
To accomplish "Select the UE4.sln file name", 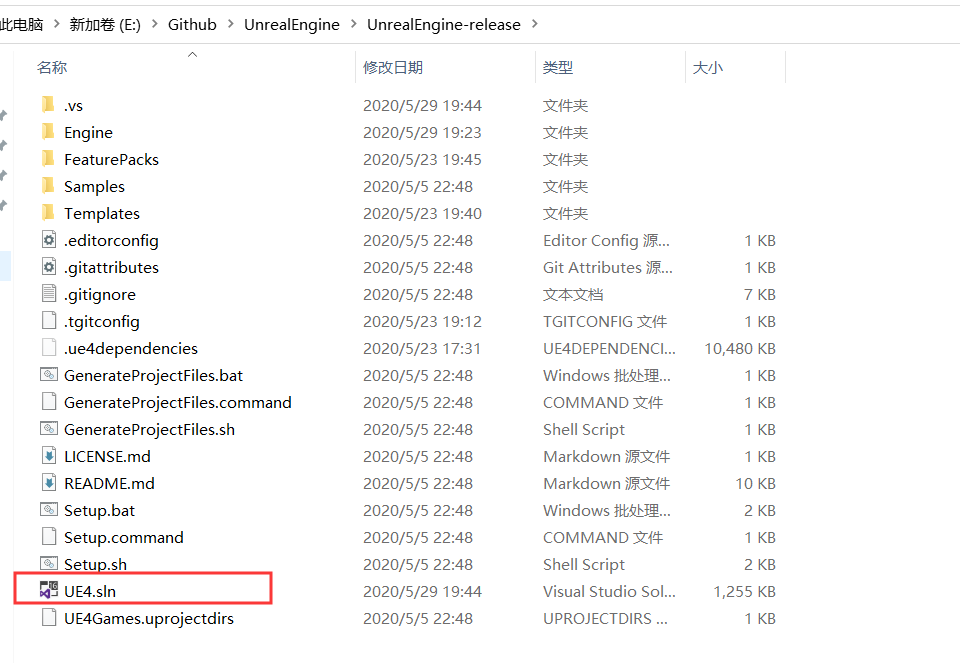I will pos(90,591).
